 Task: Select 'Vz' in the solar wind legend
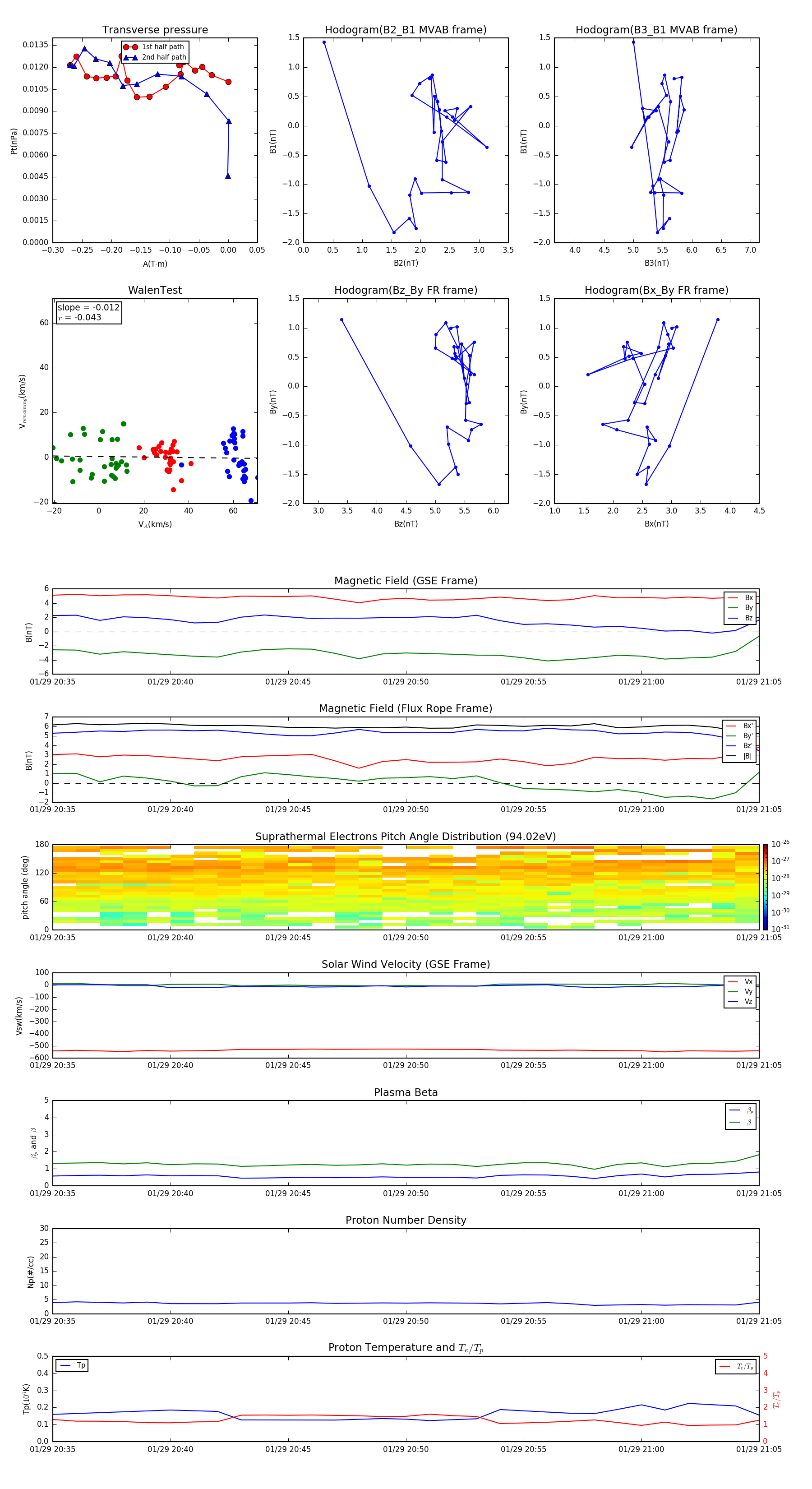pyautogui.click(x=740, y=1002)
